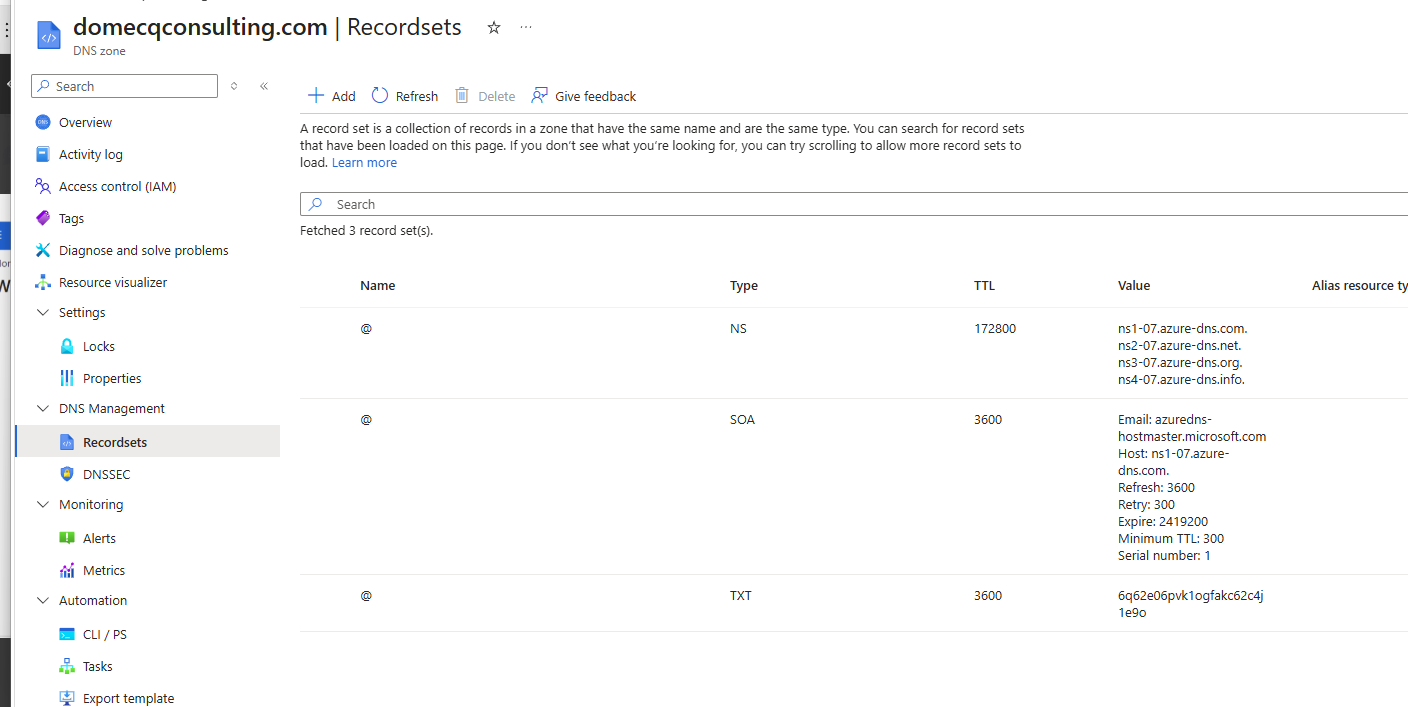
Task: Select the SOA record type cell
Action: coord(742,419)
